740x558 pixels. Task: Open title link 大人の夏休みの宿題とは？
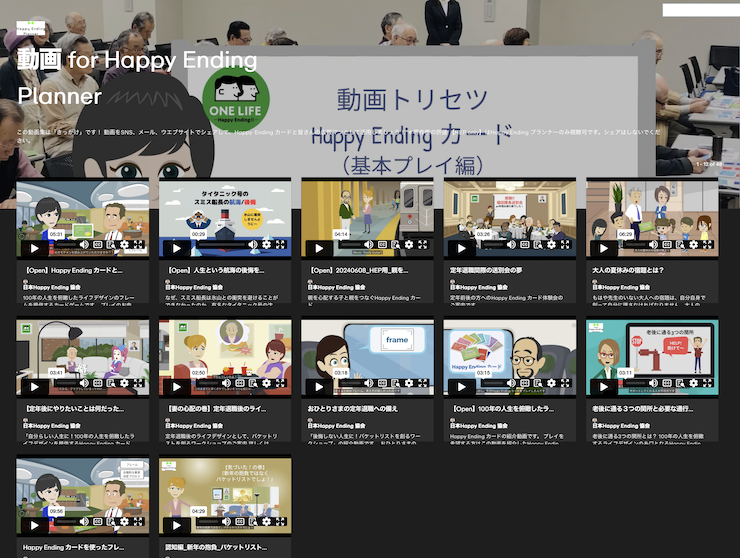tap(628, 270)
